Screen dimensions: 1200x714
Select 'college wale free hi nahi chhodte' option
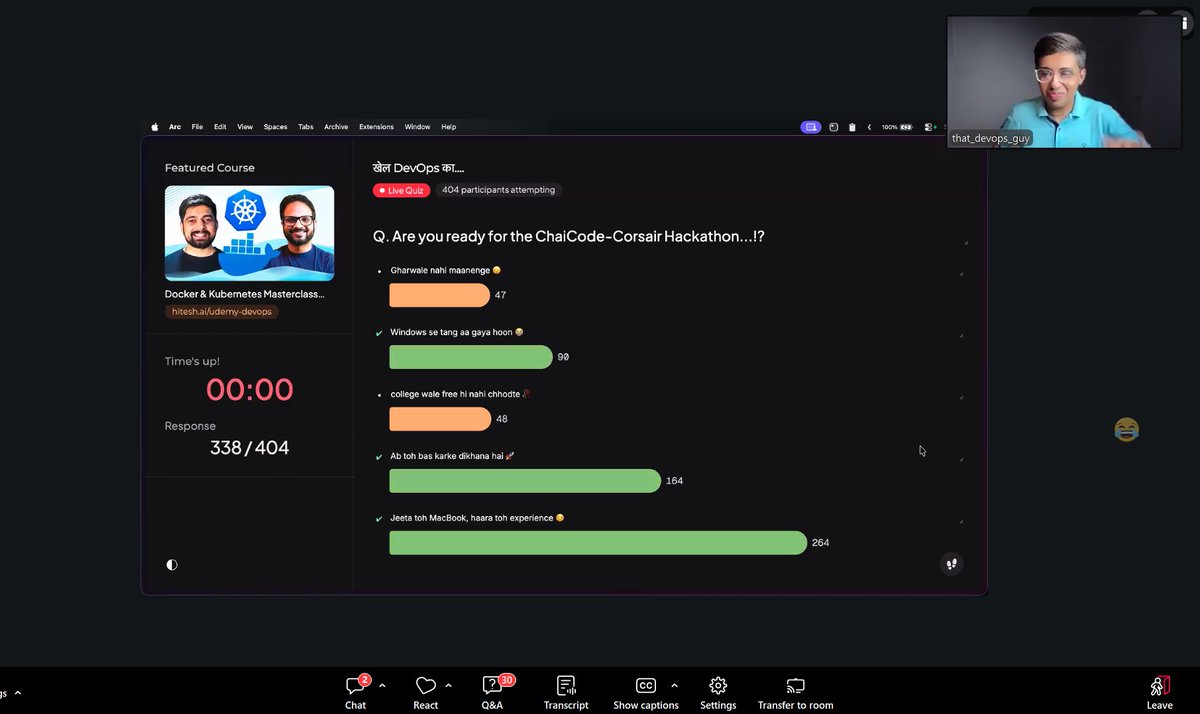tap(460, 394)
